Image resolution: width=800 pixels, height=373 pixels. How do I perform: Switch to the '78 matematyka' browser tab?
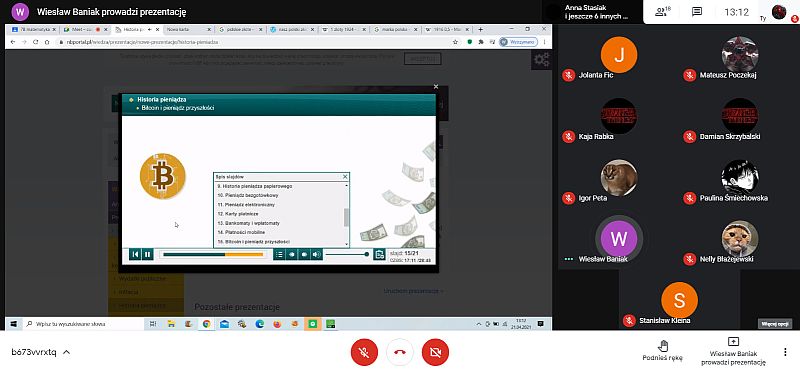(x=34, y=30)
